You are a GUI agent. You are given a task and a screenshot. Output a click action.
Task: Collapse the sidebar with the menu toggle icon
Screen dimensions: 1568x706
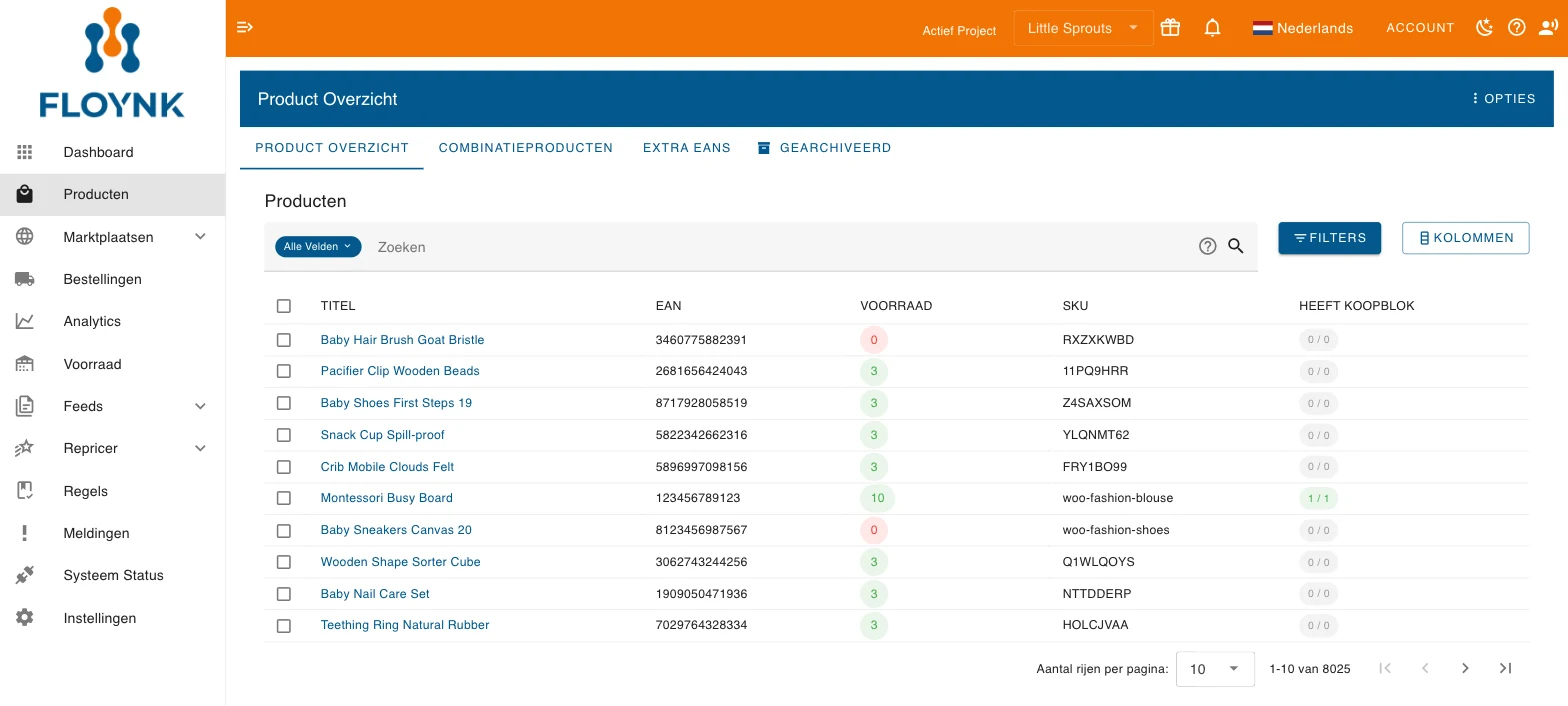coord(245,27)
